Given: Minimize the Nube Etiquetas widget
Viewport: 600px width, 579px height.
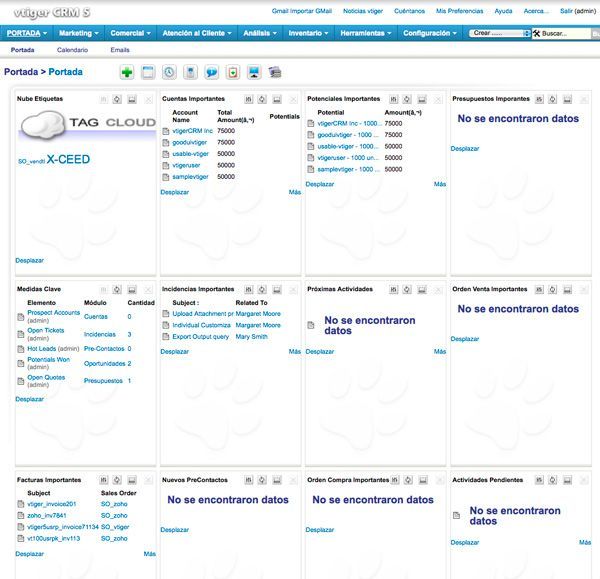Looking at the screenshot, I should [132, 99].
